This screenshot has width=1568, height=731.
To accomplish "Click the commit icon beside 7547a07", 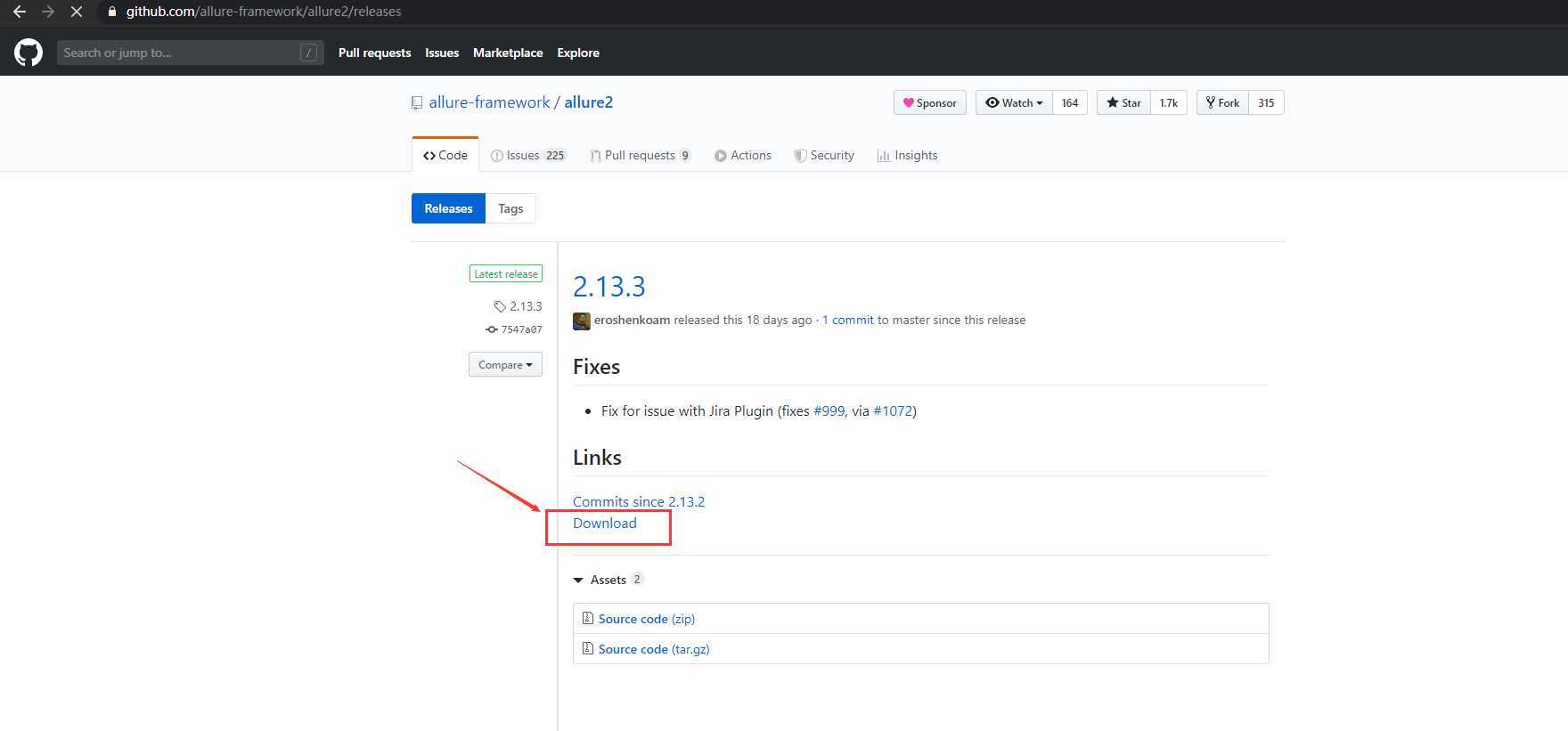I will [x=492, y=329].
